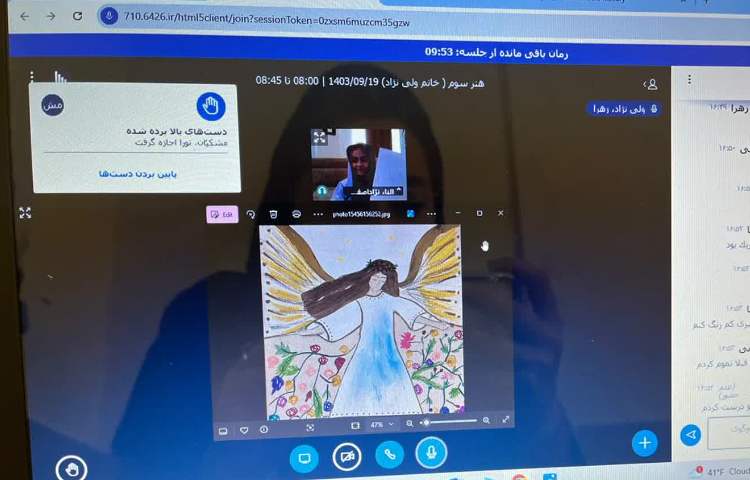This screenshot has height=480, width=750.
Task: Click the Photos app icon near filename
Action: coord(410,214)
